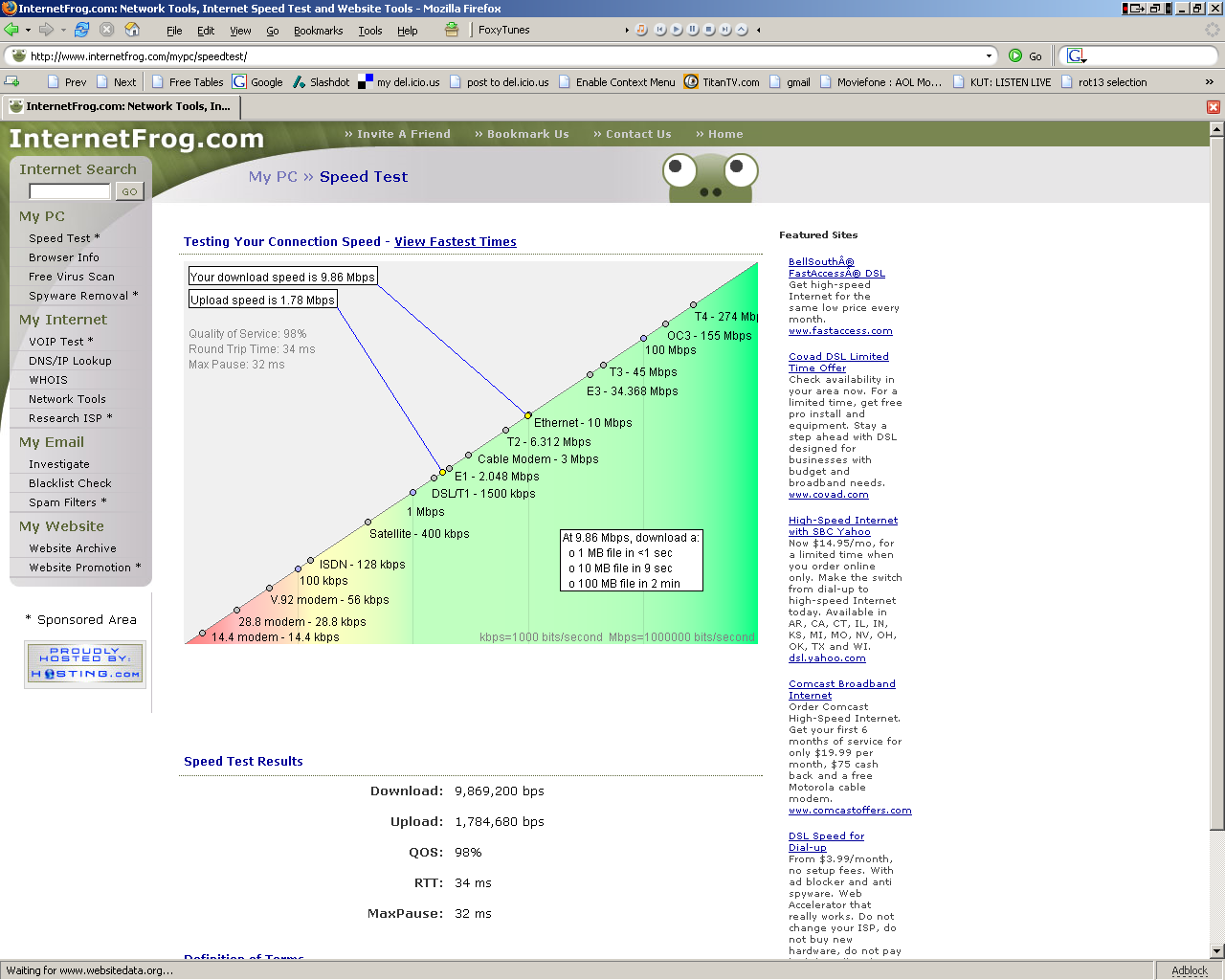Click the Stop loading icon
This screenshot has height=980, width=1225.
coord(107,30)
